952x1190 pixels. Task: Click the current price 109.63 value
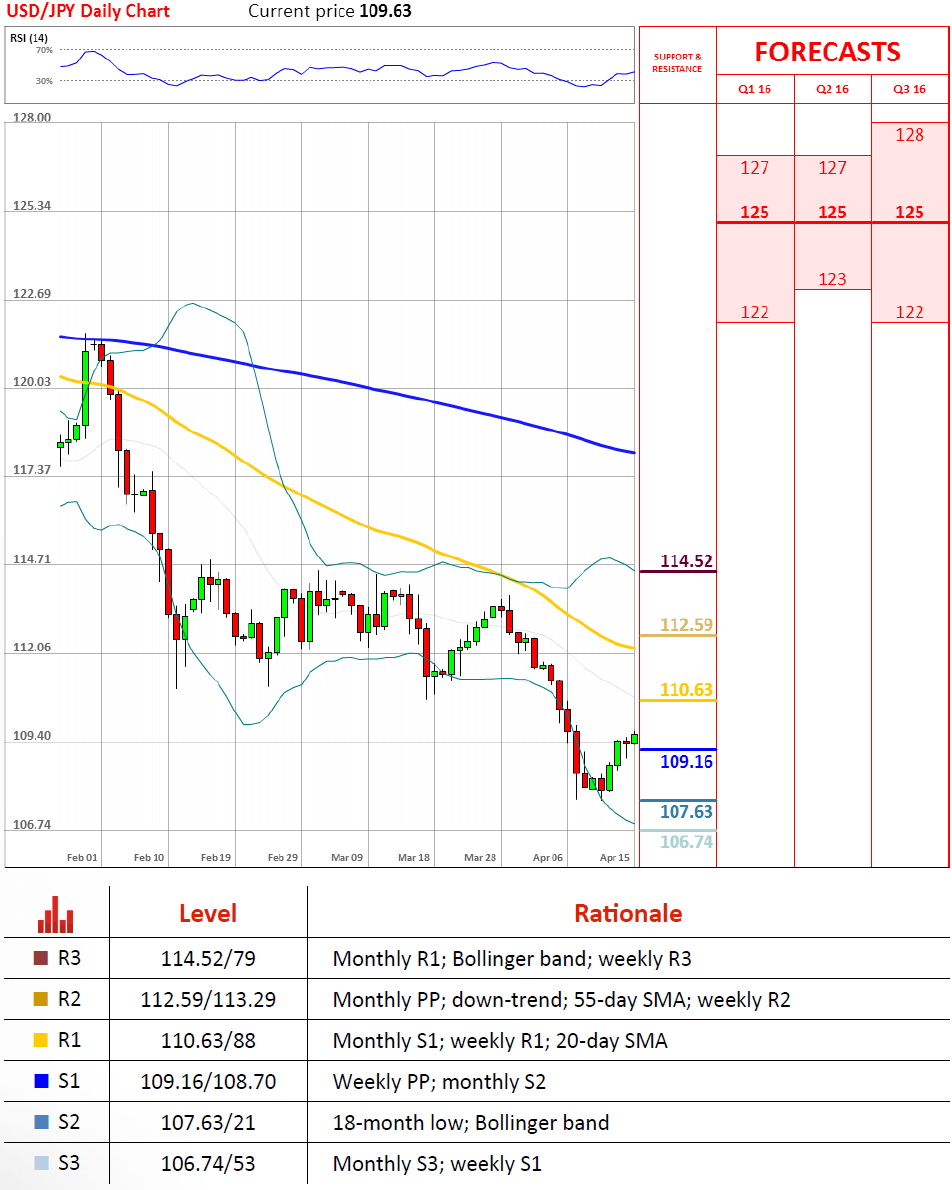tap(385, 11)
